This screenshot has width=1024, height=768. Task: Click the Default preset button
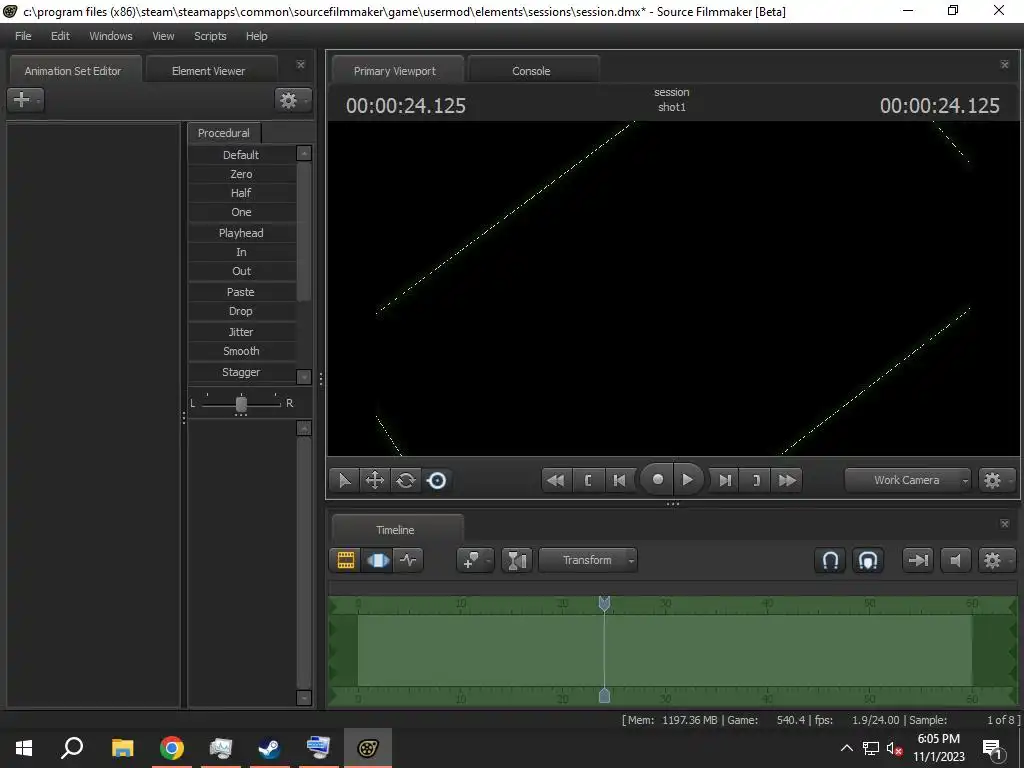click(x=241, y=155)
